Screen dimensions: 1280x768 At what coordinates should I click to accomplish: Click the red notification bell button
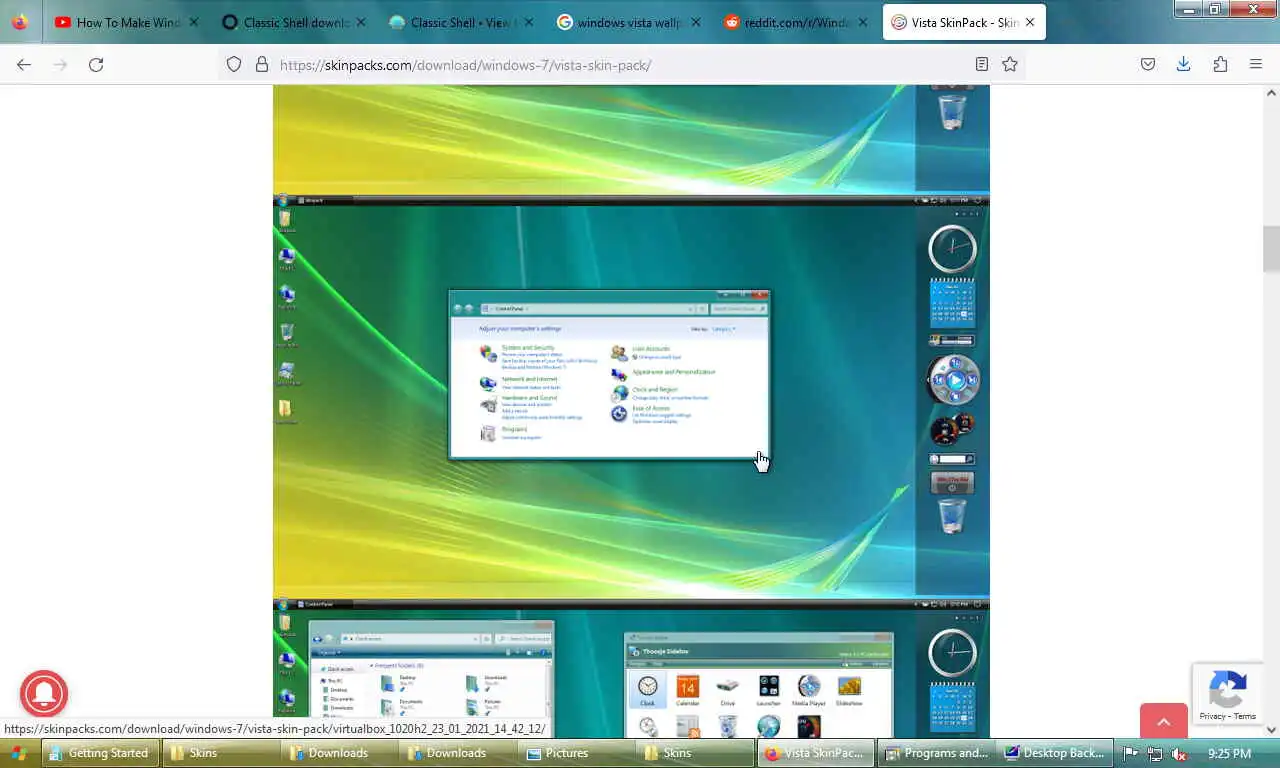(x=43, y=694)
